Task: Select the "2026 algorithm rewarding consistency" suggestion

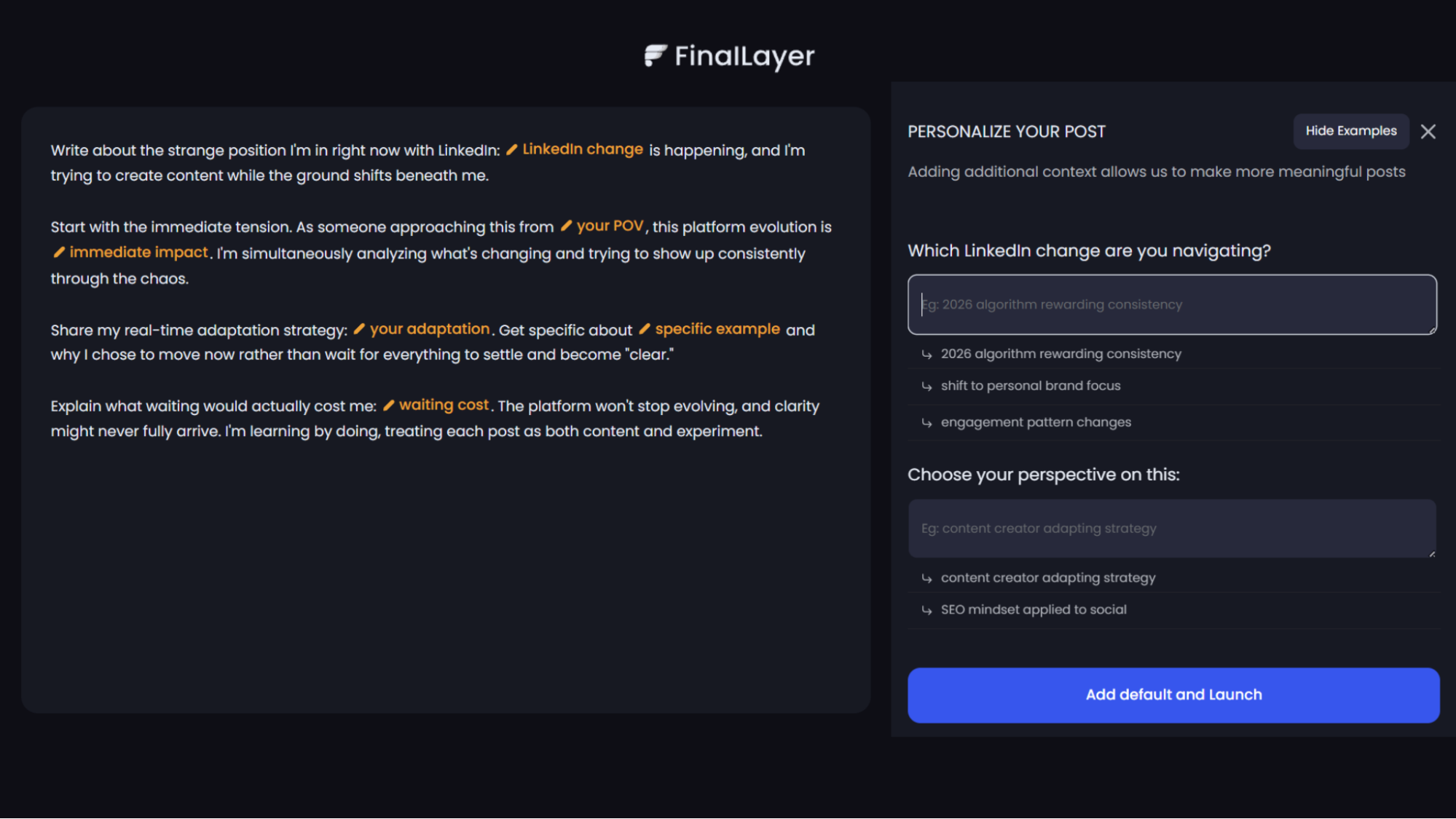Action: pos(1061,354)
